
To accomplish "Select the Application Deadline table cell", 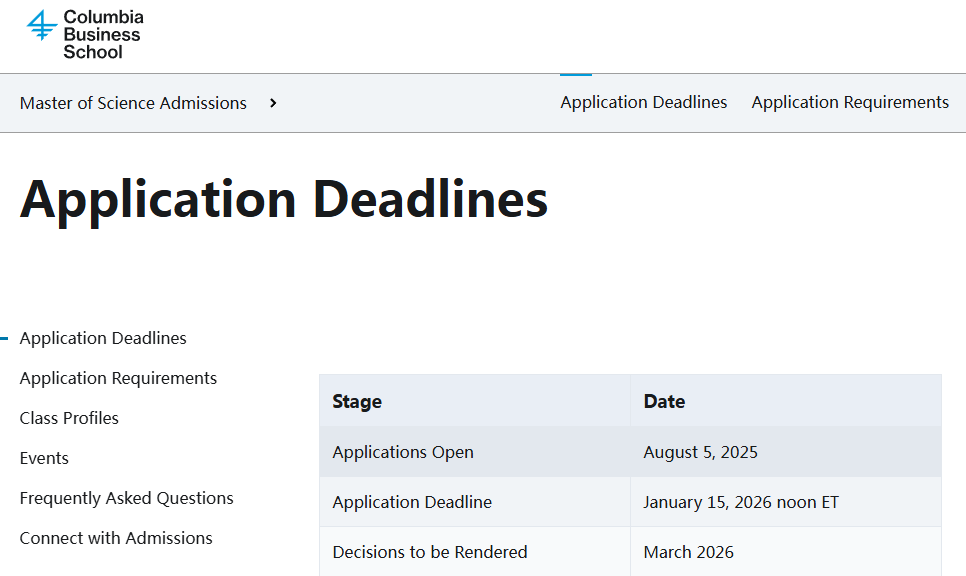I will coord(474,502).
